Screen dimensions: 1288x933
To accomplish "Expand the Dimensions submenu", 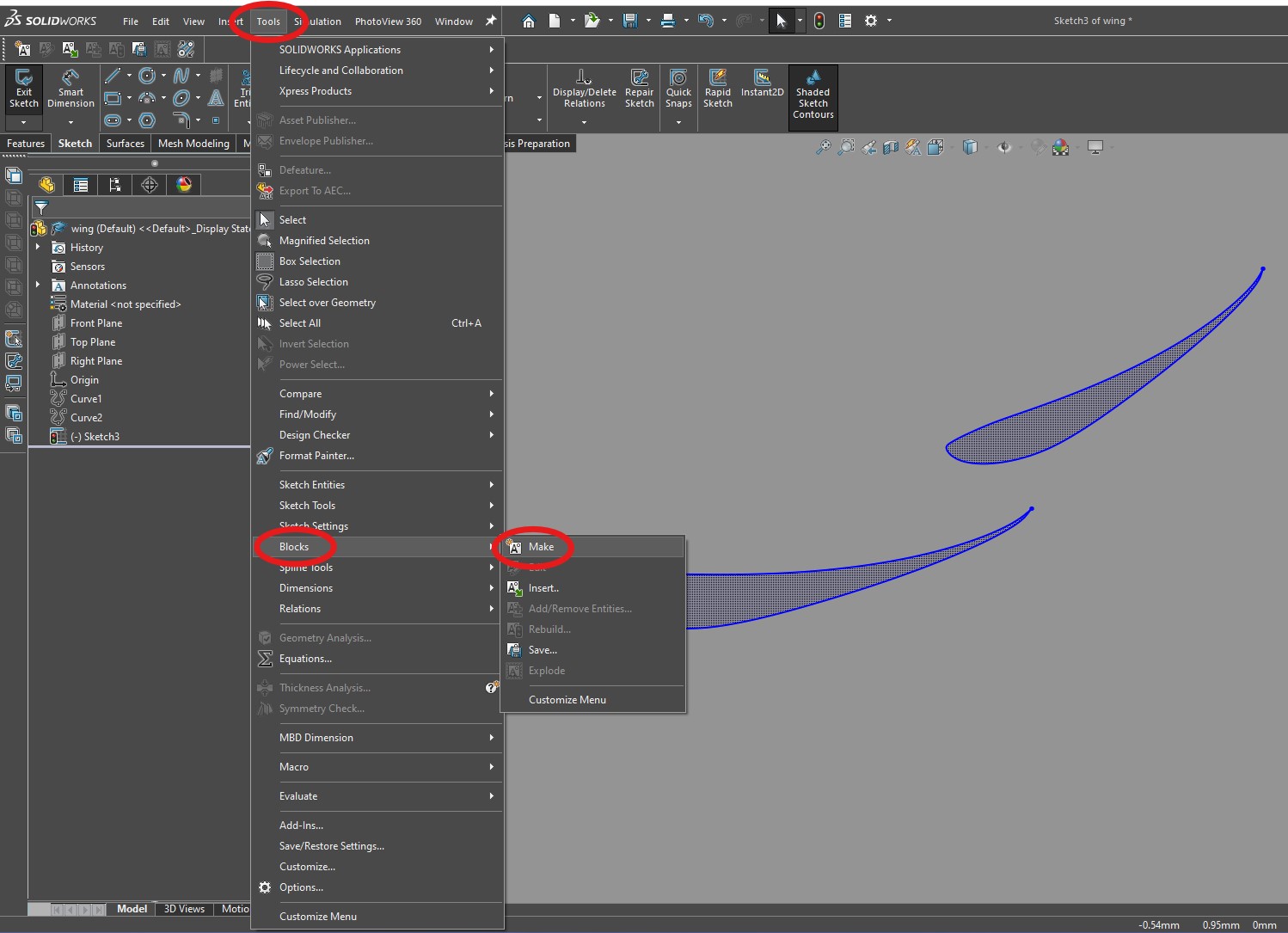I will (x=377, y=588).
